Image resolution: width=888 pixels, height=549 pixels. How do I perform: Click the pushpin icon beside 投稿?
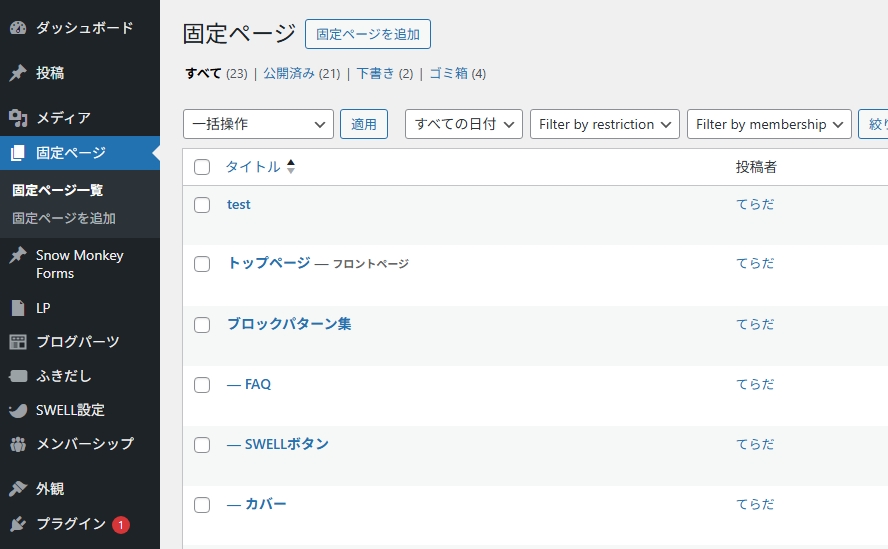click(18, 73)
